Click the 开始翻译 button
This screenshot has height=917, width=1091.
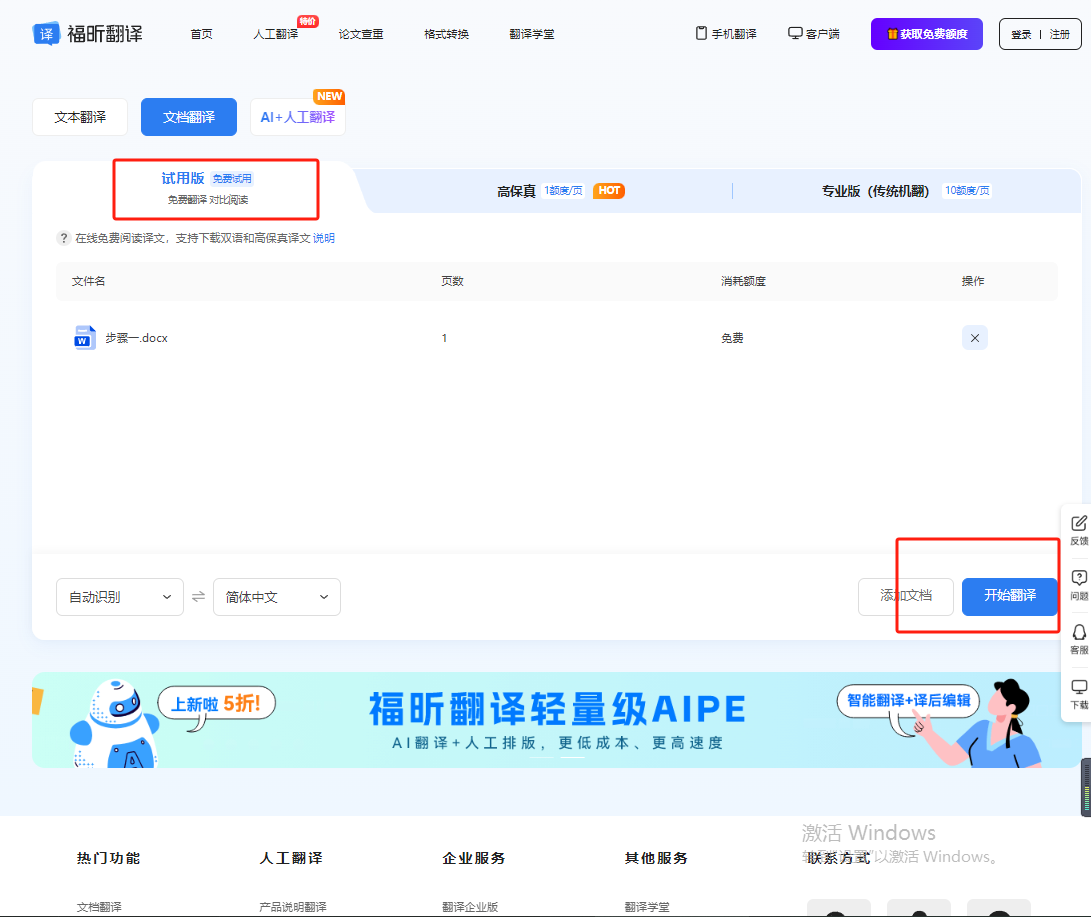1010,596
